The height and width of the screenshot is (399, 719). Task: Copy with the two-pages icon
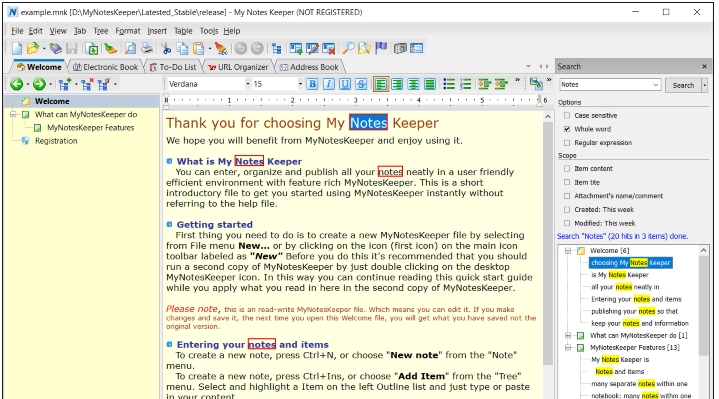pos(183,48)
